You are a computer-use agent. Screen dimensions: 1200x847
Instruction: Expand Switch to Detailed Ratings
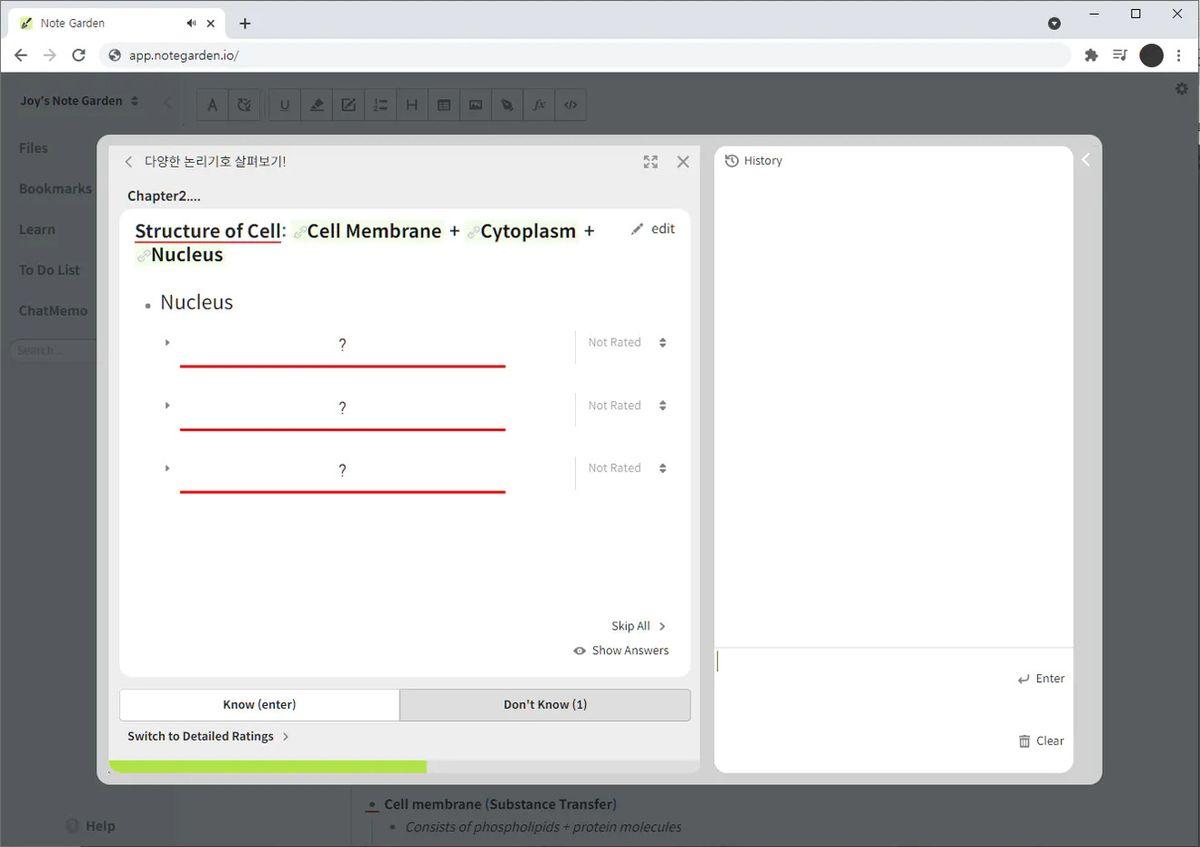[208, 736]
